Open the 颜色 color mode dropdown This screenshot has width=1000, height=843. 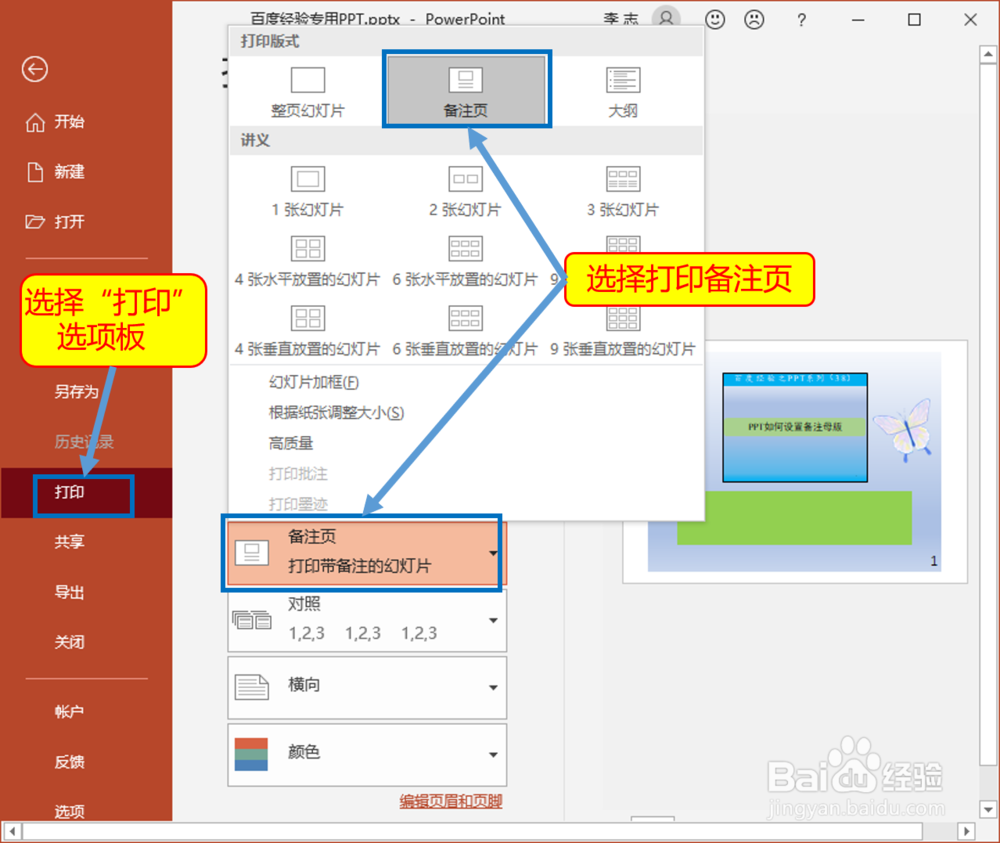click(367, 754)
